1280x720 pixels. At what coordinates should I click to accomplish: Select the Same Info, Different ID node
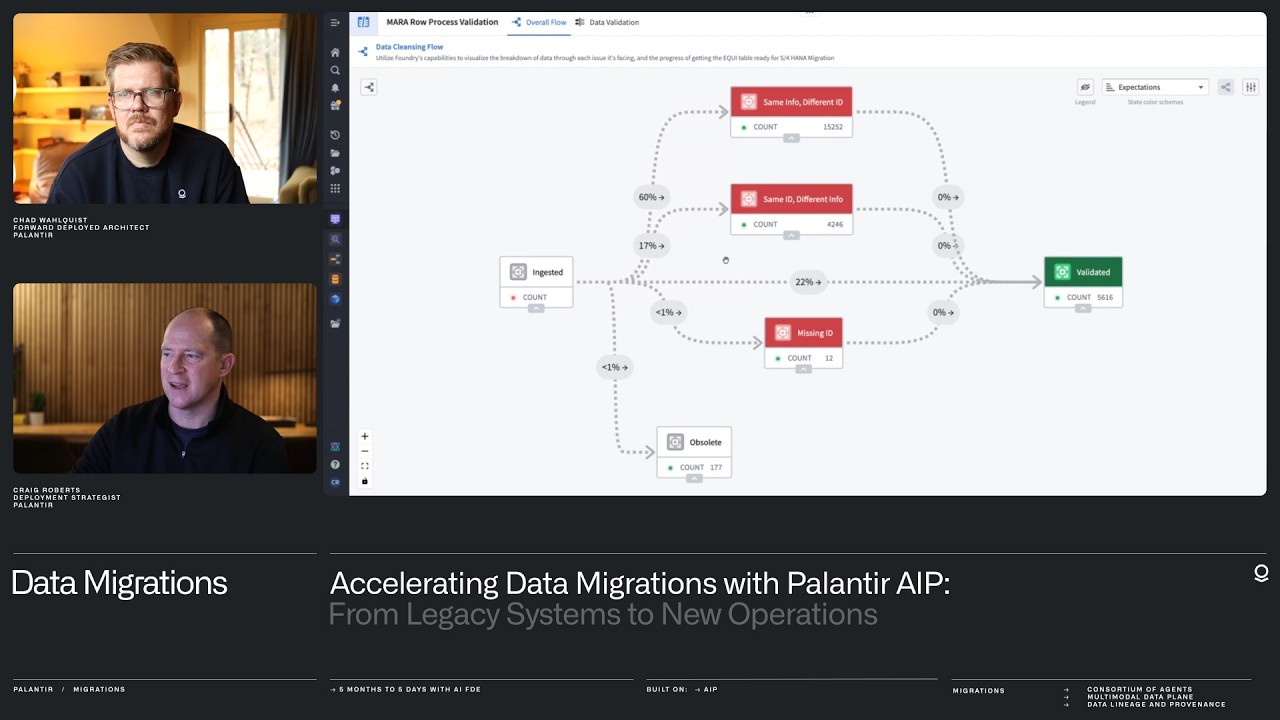pos(791,112)
